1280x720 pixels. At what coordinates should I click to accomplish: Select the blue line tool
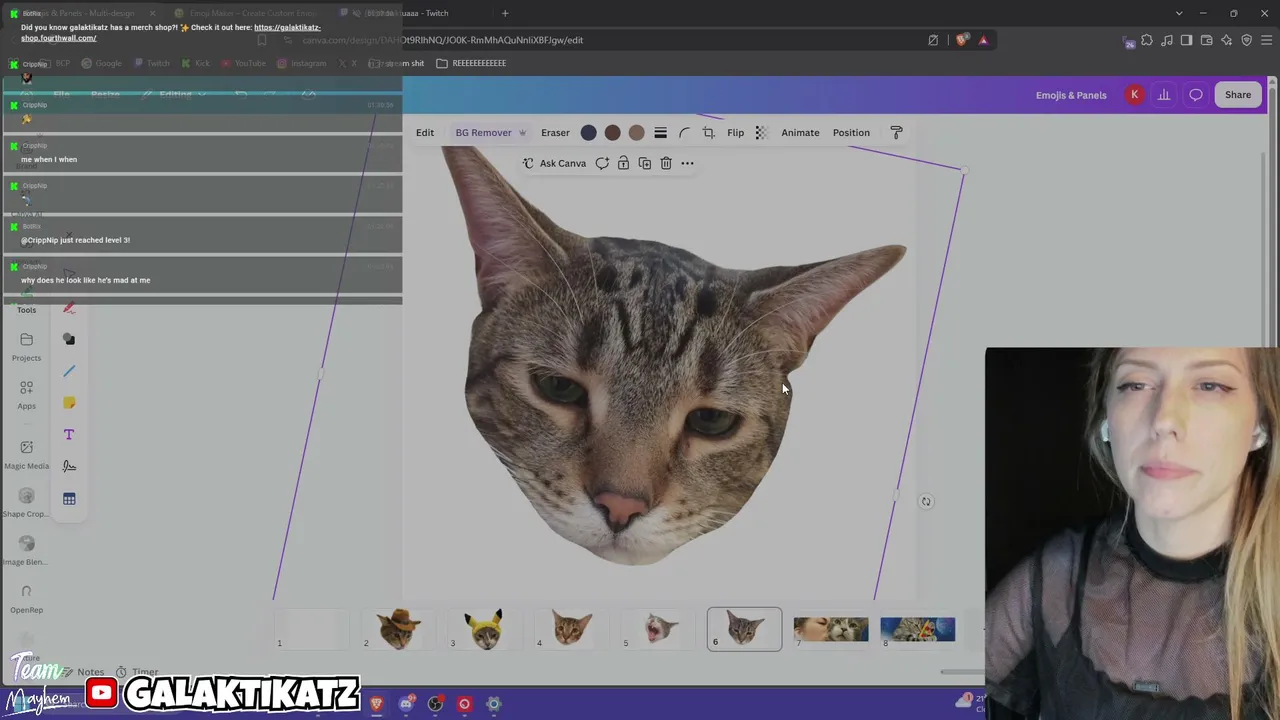coord(69,372)
